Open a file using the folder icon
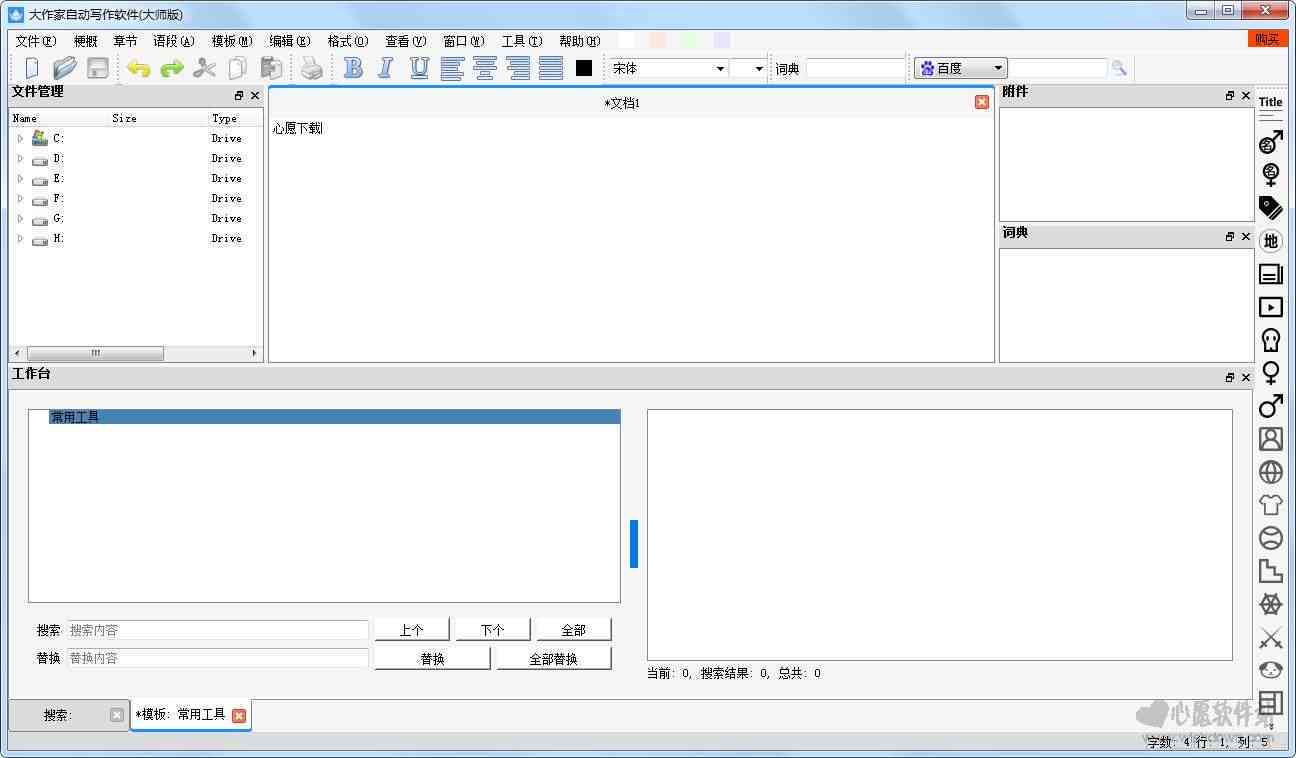The image size is (1296, 758). pyautogui.click(x=65, y=68)
